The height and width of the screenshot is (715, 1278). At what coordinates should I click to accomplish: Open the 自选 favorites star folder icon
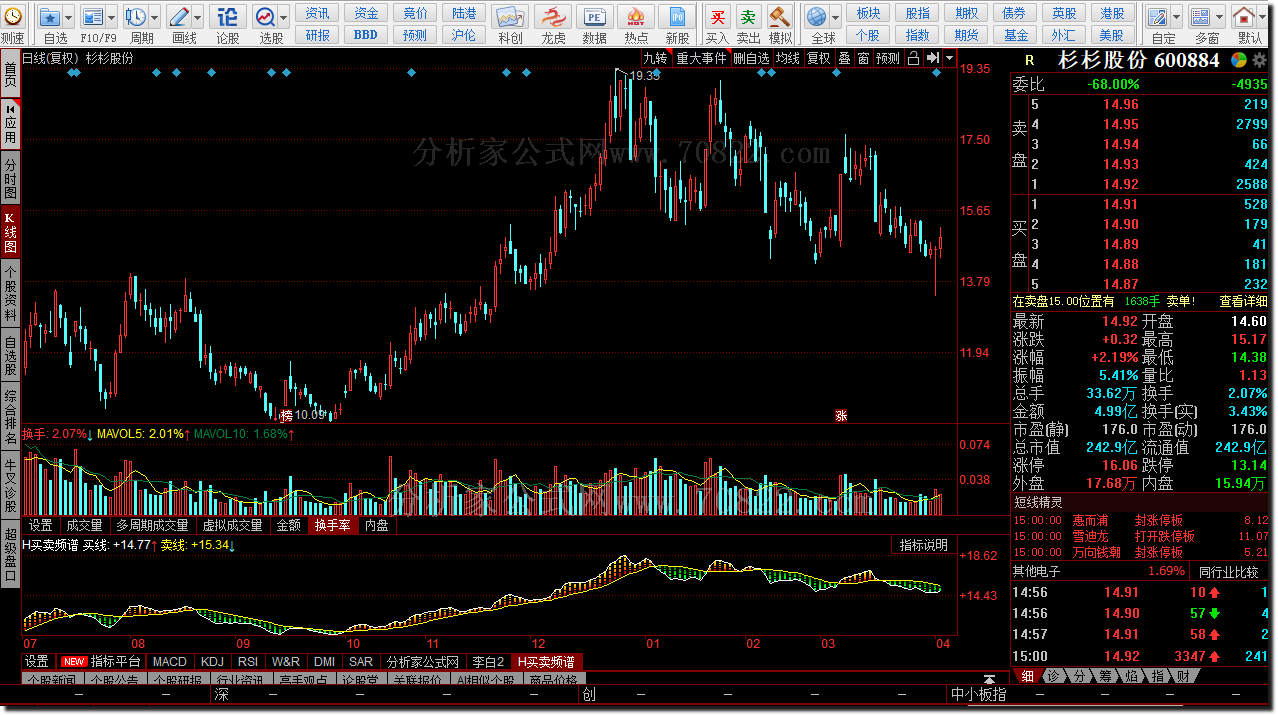(49, 17)
